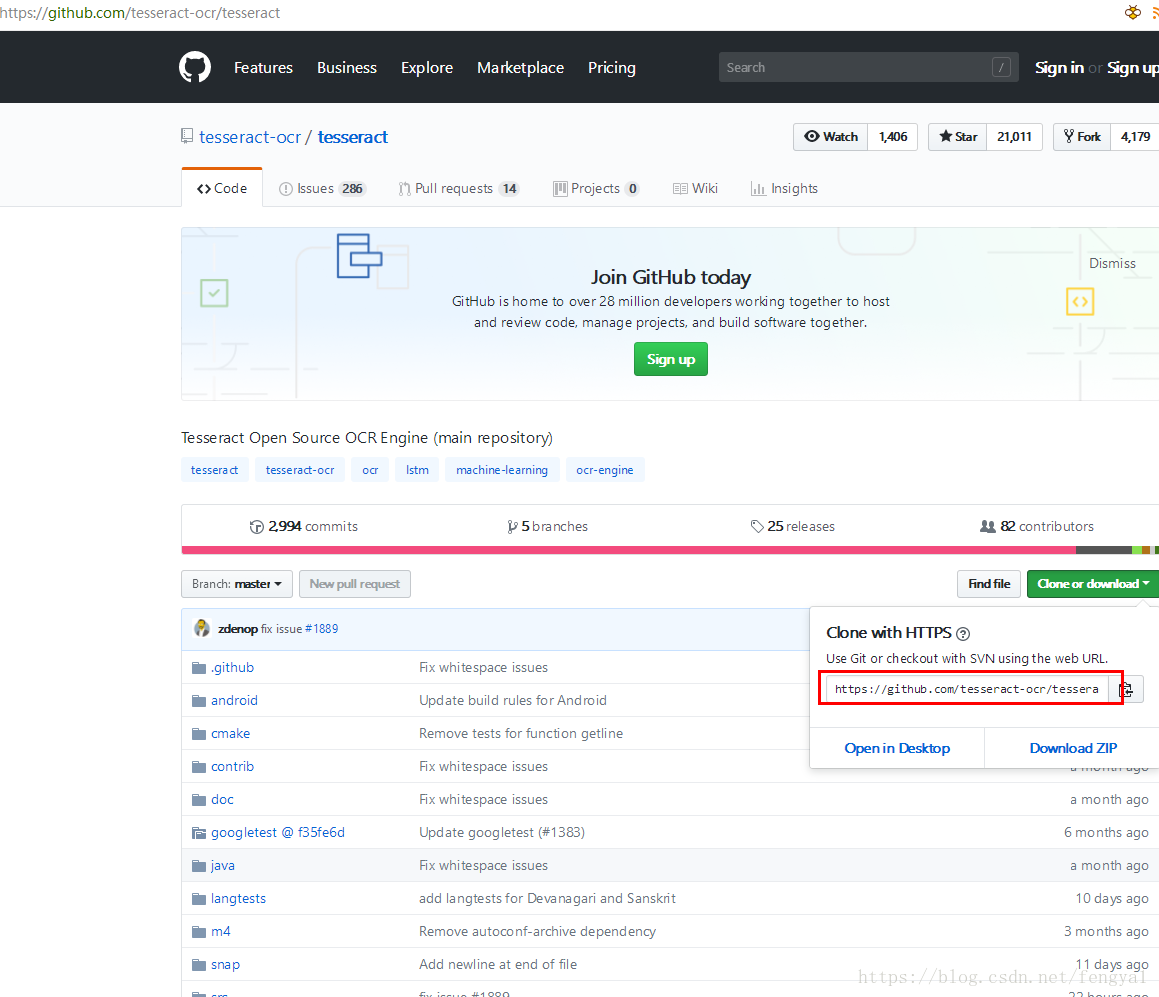Click the doc folder icon
Viewport: 1159px width, 997px height.
(199, 800)
